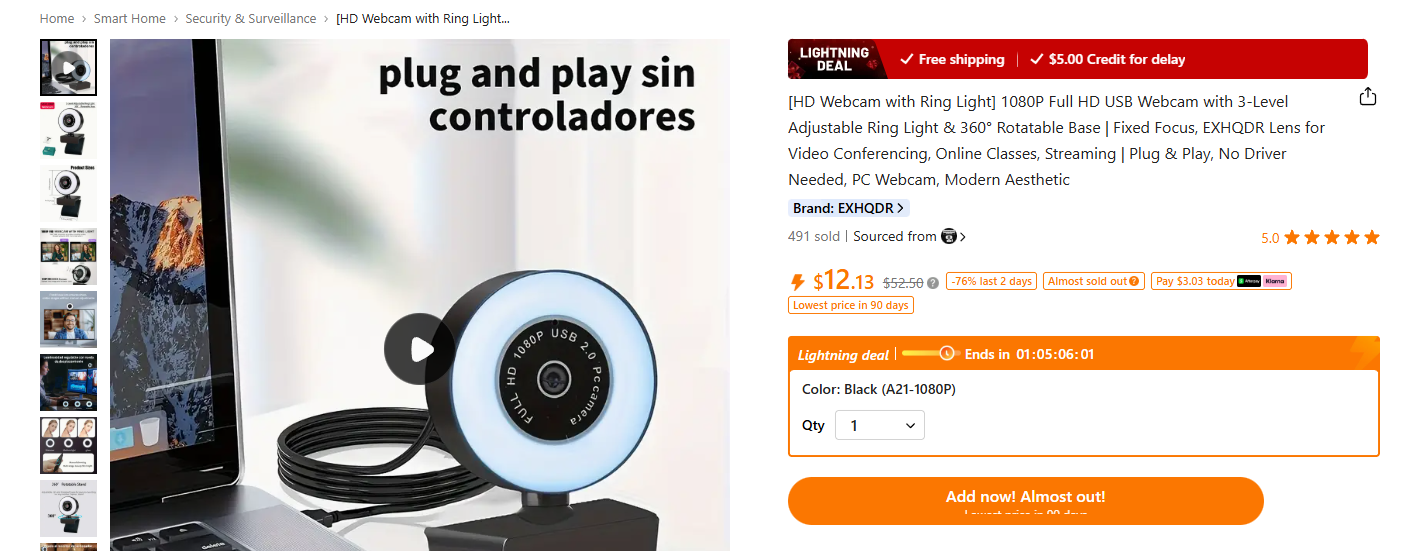Image resolution: width=1413 pixels, height=551 pixels.
Task: Play the product video in main image
Action: click(x=420, y=349)
